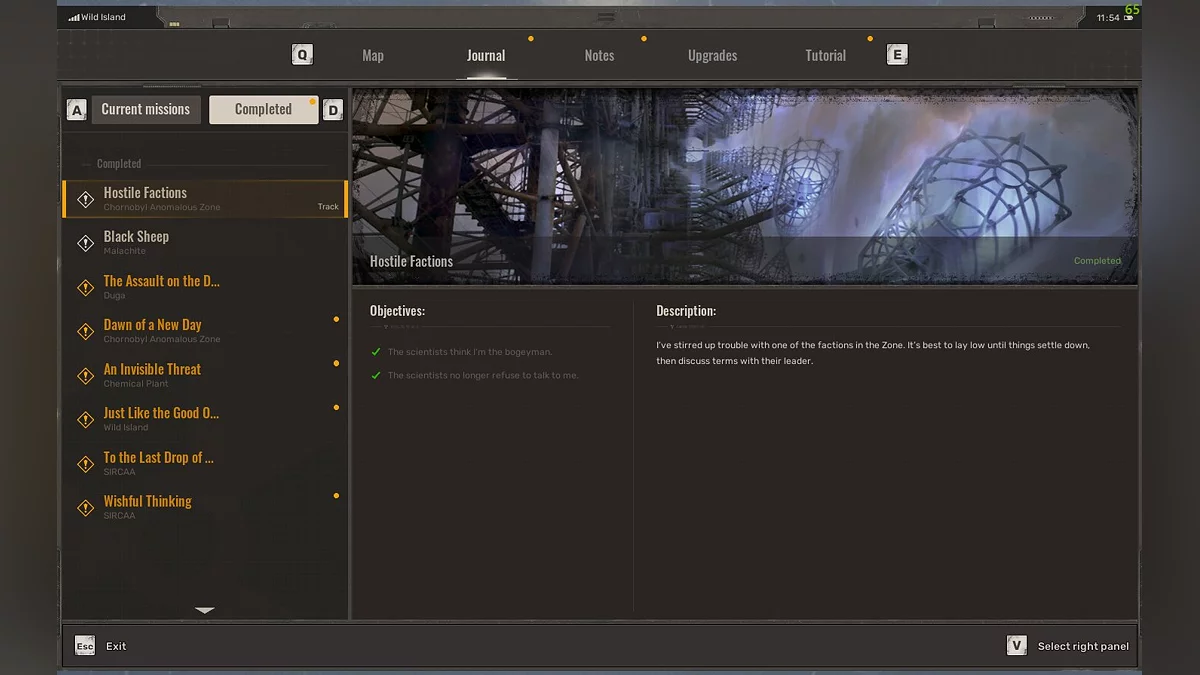
Task: Switch to the Upgrades tab
Action: point(712,56)
